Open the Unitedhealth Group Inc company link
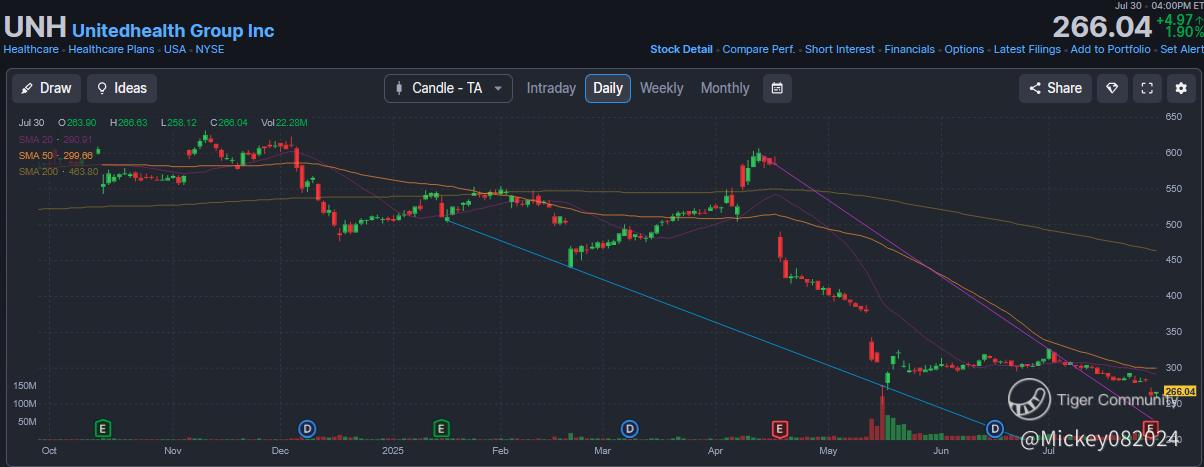The width and height of the screenshot is (1204, 467). pyautogui.click(x=173, y=31)
